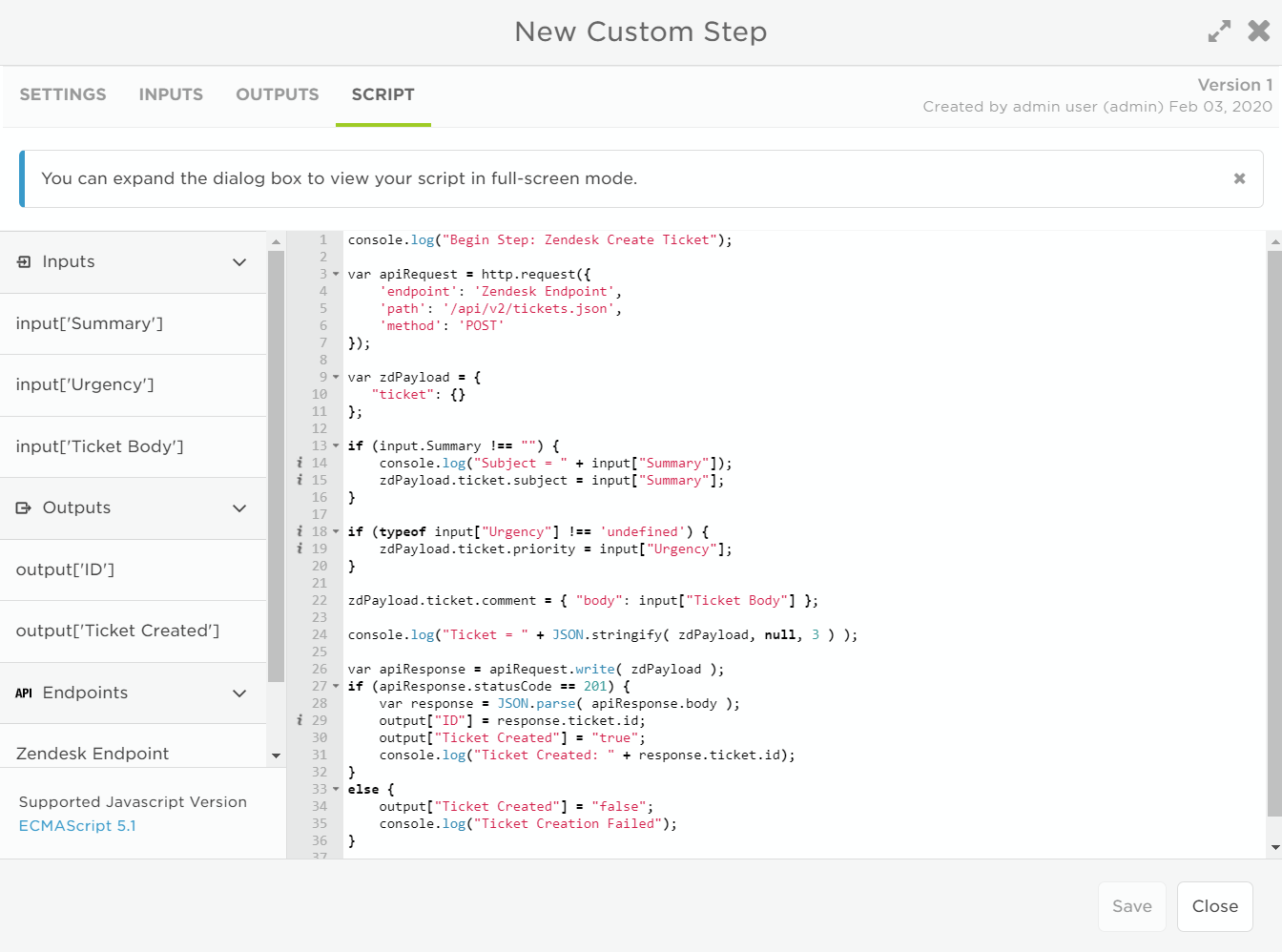Click the sidebar scrollbar up arrow
Viewport: 1282px width, 952px height.
coord(276,242)
